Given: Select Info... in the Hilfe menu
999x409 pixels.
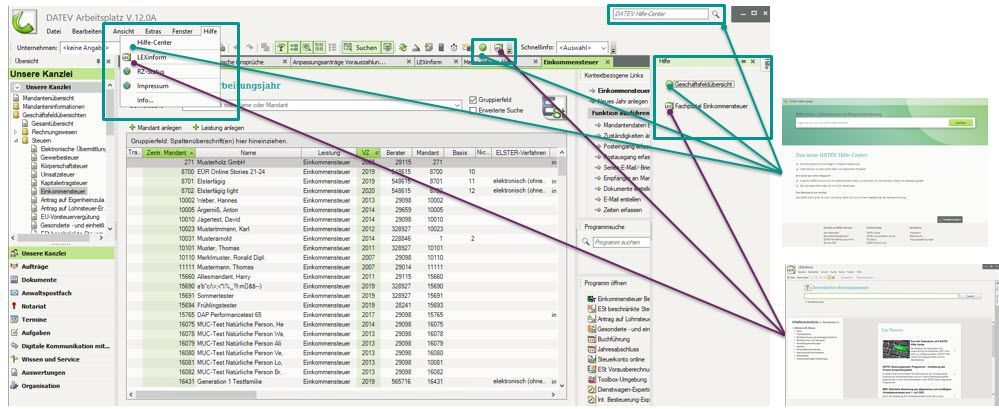Looking at the screenshot, I should point(145,101).
